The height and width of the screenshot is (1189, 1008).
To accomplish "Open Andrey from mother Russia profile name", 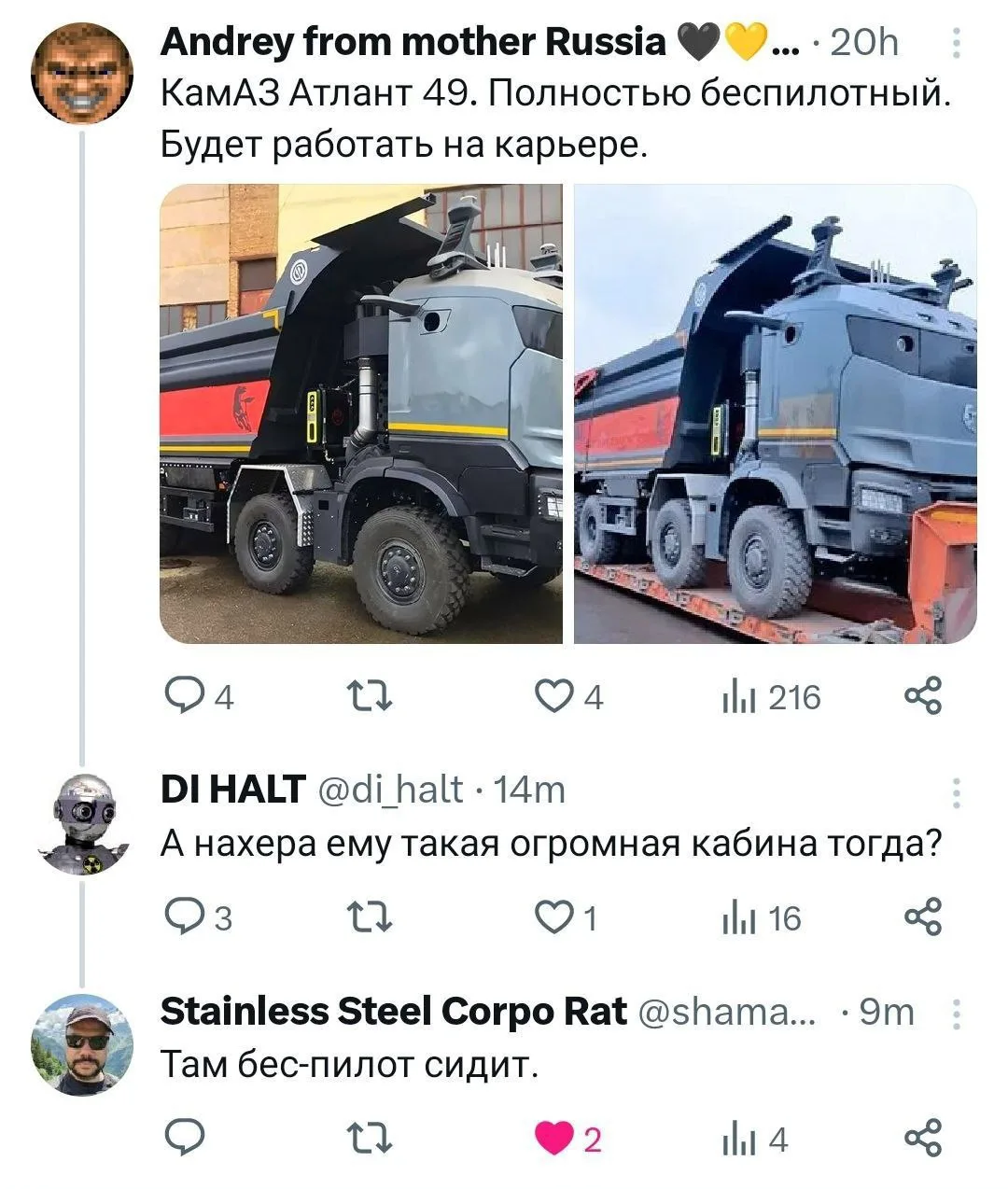I will click(413, 42).
